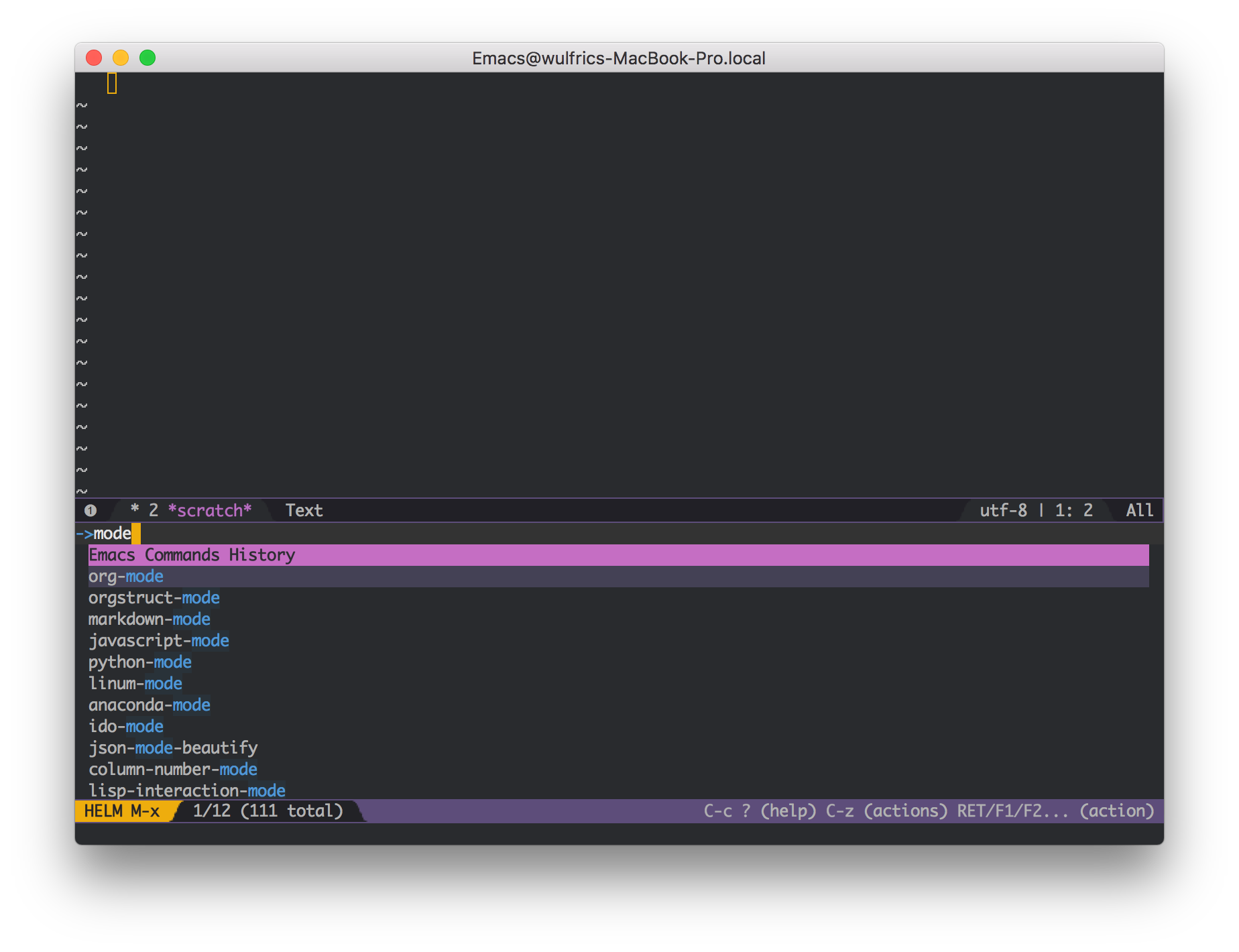1239x952 pixels.
Task: Click the utf-8 encoding indicator
Action: click(x=1002, y=510)
